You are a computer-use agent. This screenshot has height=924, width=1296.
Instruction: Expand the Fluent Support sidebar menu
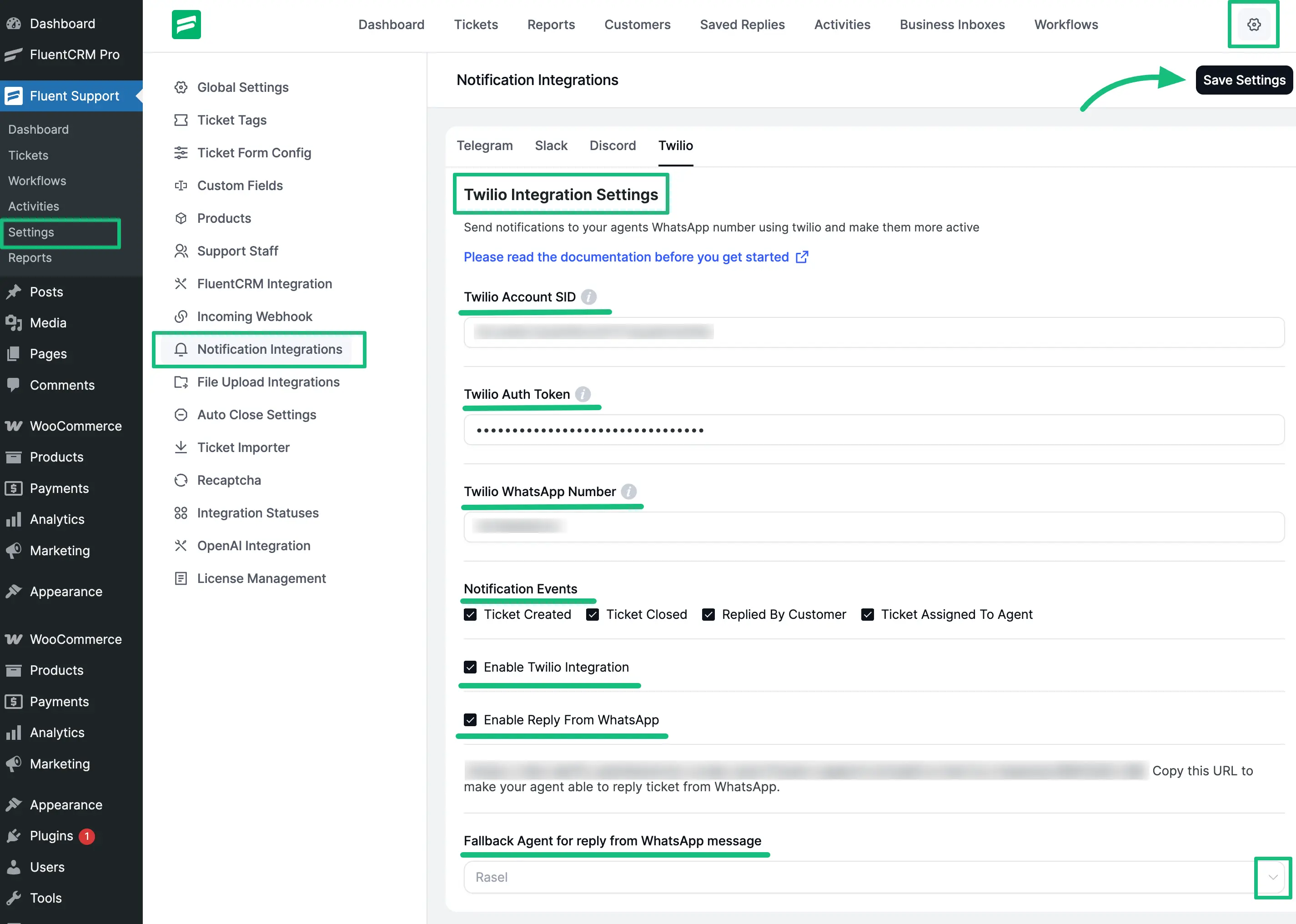click(74, 95)
